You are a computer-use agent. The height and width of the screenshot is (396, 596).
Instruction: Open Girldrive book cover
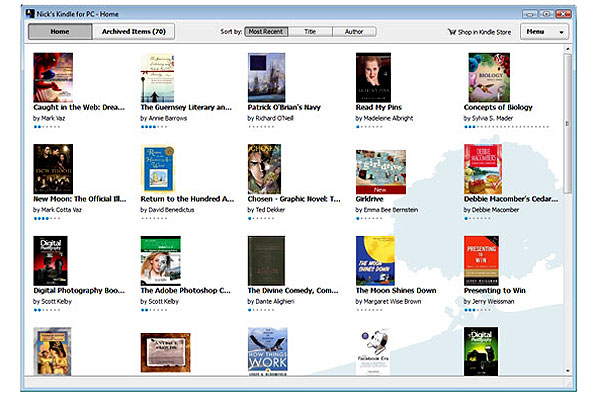pos(380,172)
